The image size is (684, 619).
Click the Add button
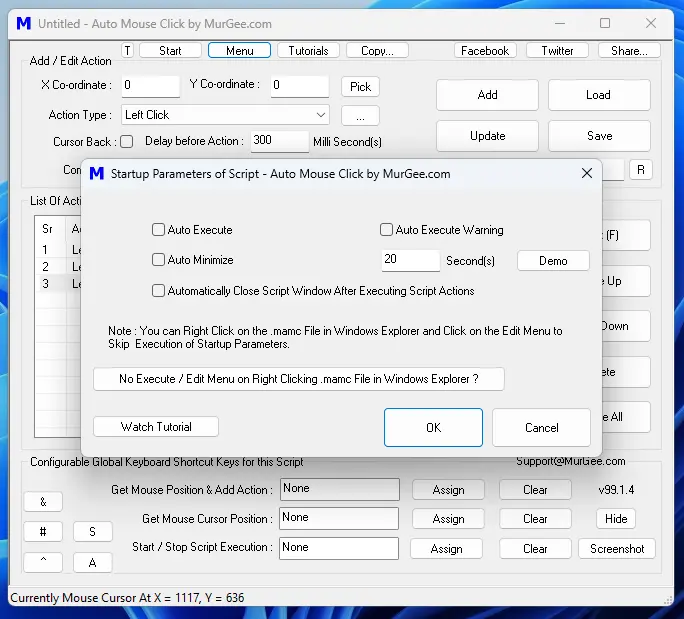pyautogui.click(x=487, y=95)
